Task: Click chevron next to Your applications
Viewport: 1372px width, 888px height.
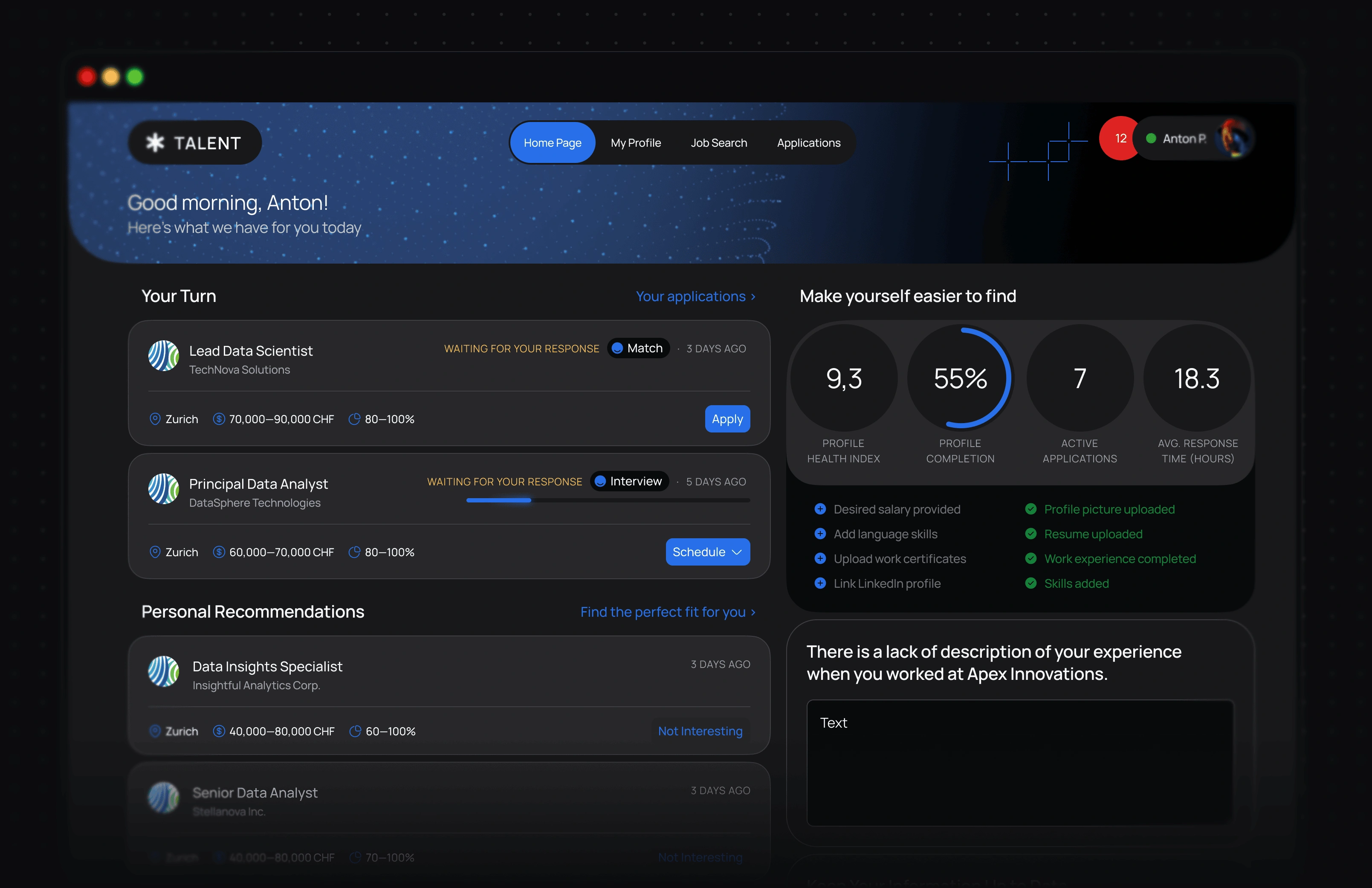Action: tap(753, 296)
